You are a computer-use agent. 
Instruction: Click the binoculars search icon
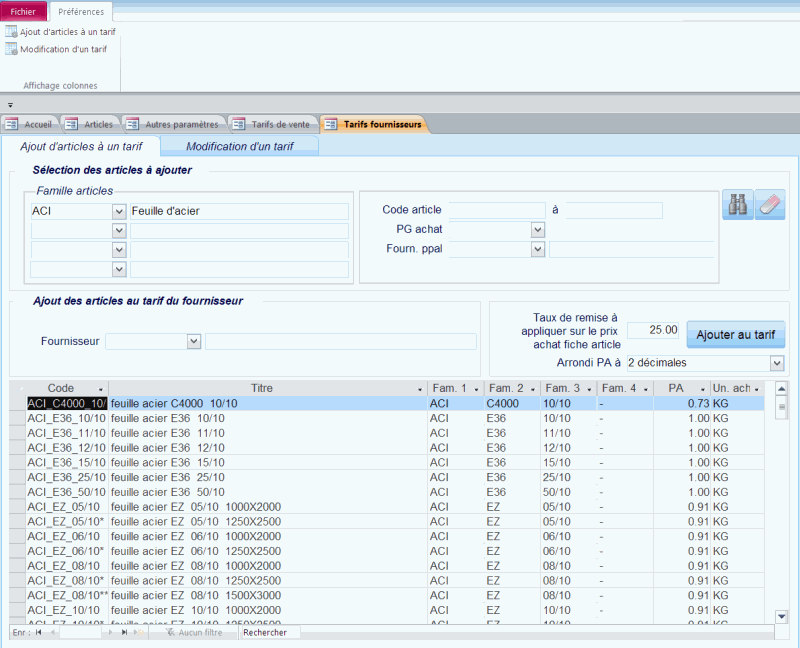736,207
